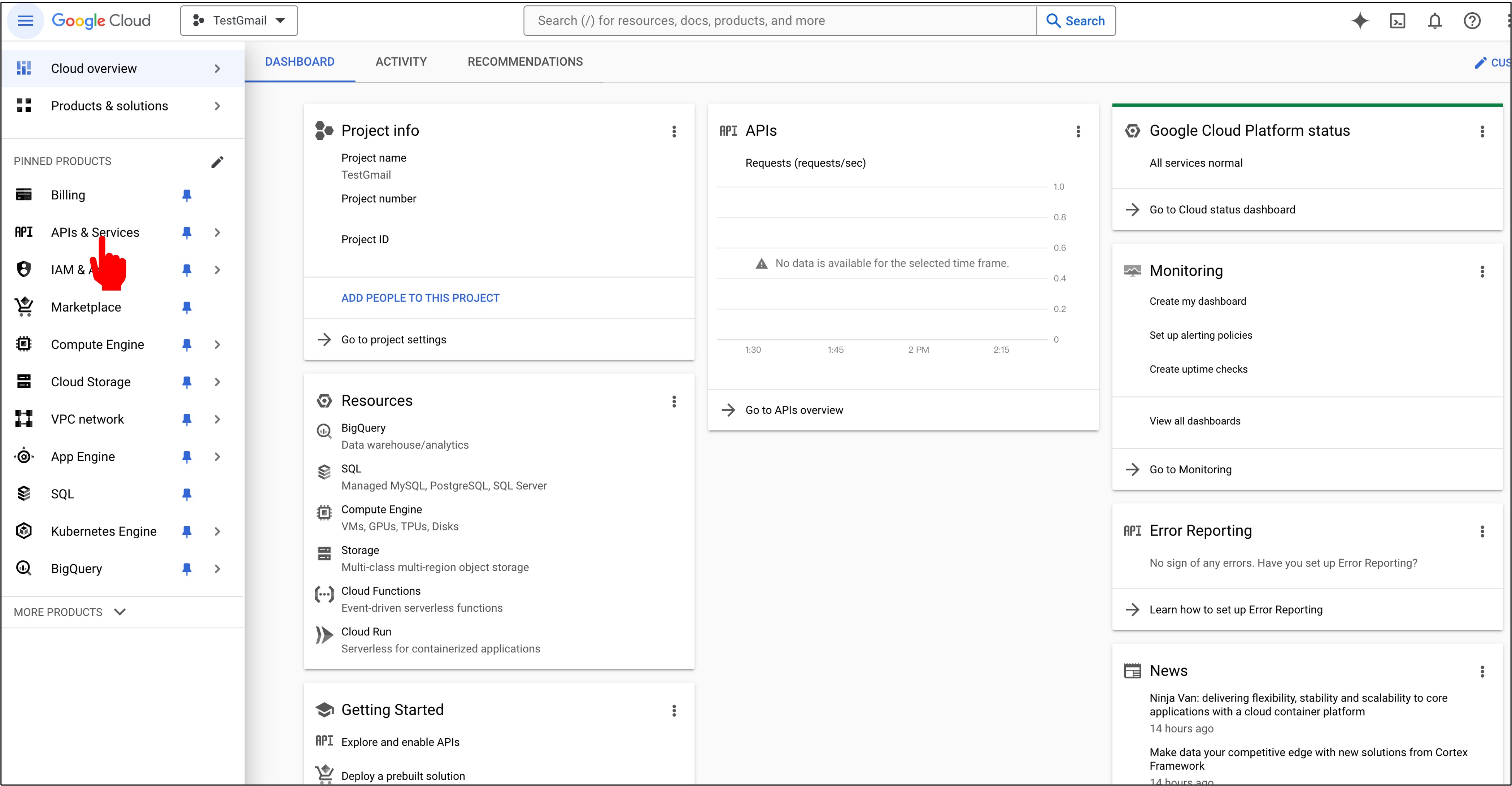Unpin Kubernetes Engine from pinned products
This screenshot has height=786, width=1512.
pyautogui.click(x=187, y=532)
